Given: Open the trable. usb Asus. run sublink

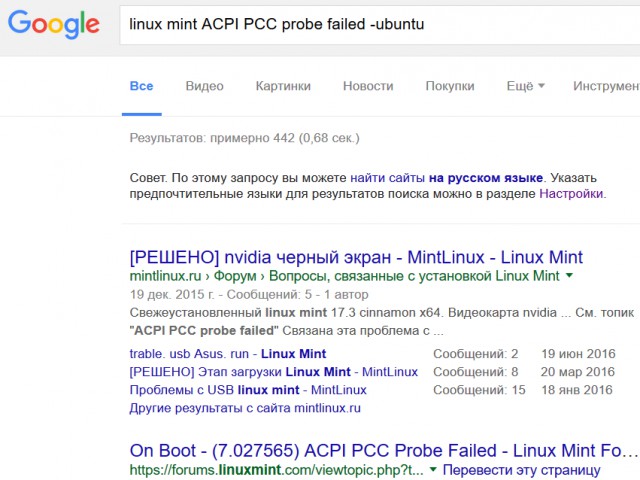Looking at the screenshot, I should (x=228, y=353).
